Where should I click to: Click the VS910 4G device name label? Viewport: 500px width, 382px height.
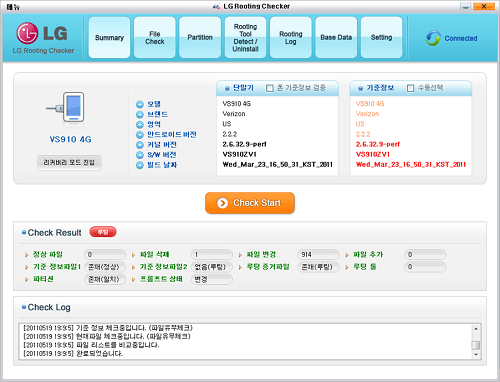click(70, 139)
